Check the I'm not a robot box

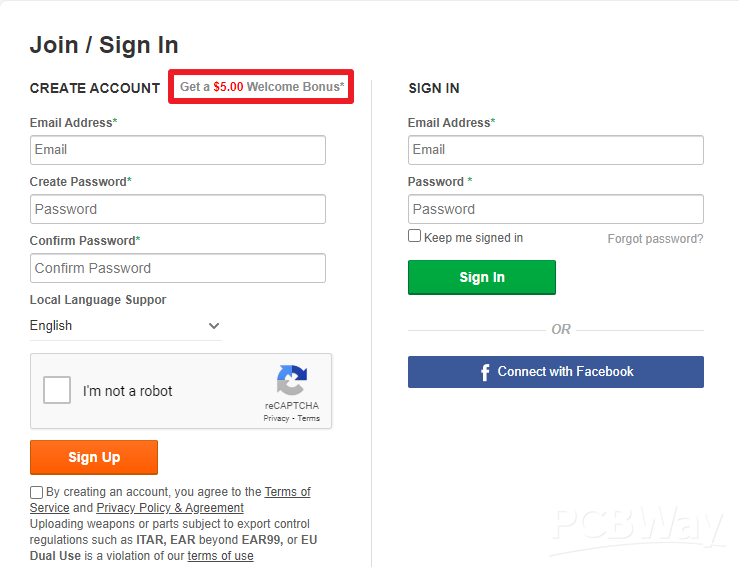[57, 390]
